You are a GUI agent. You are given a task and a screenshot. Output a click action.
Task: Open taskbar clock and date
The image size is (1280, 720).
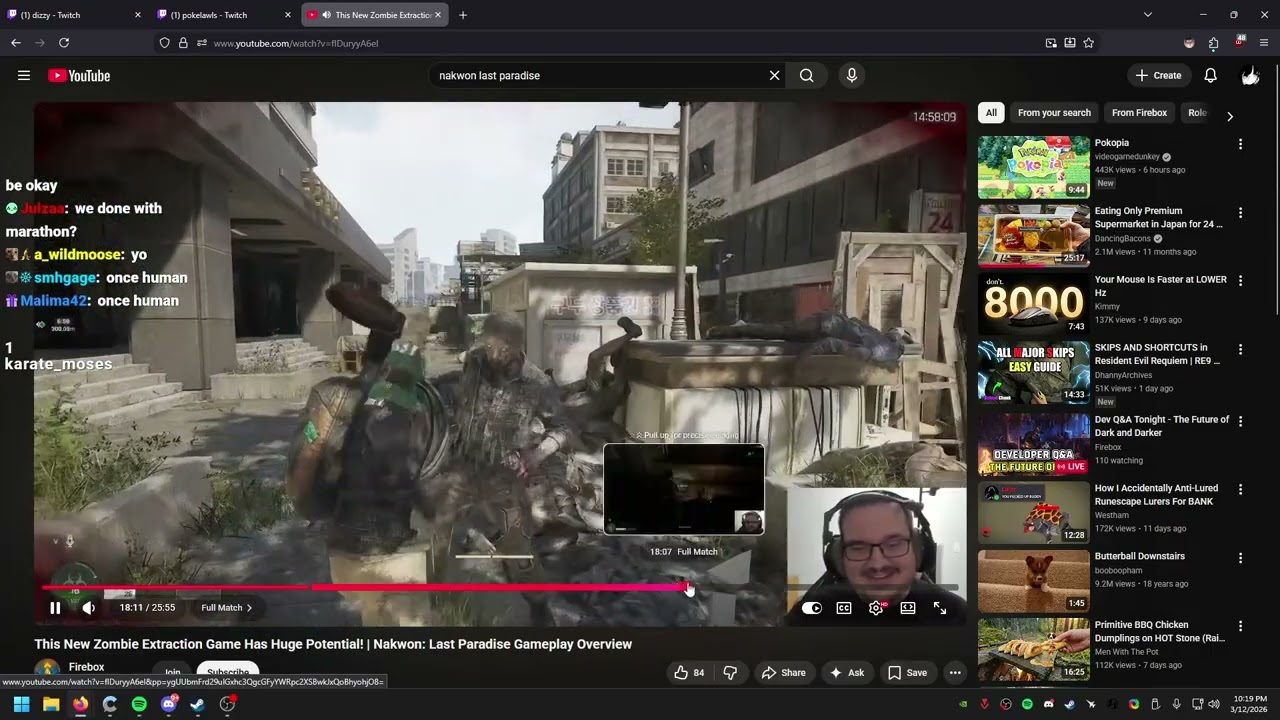(1249, 704)
